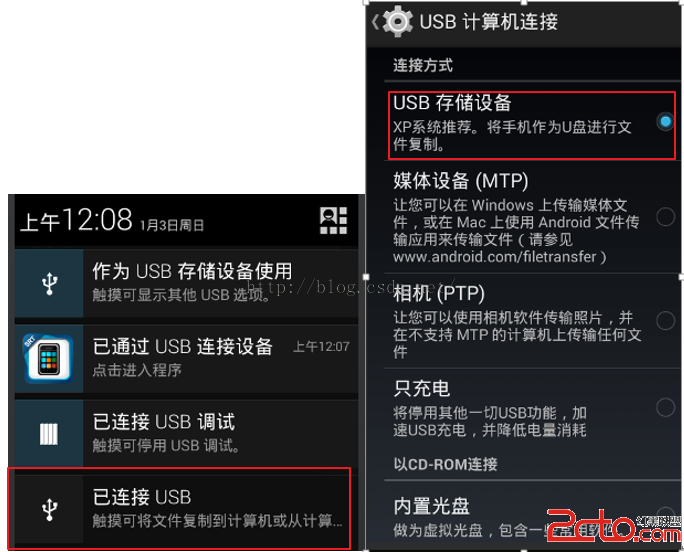Tap the phone app icon beside '已通过 USB 连接设备'
Screen dimensions: 684x552
point(48,359)
